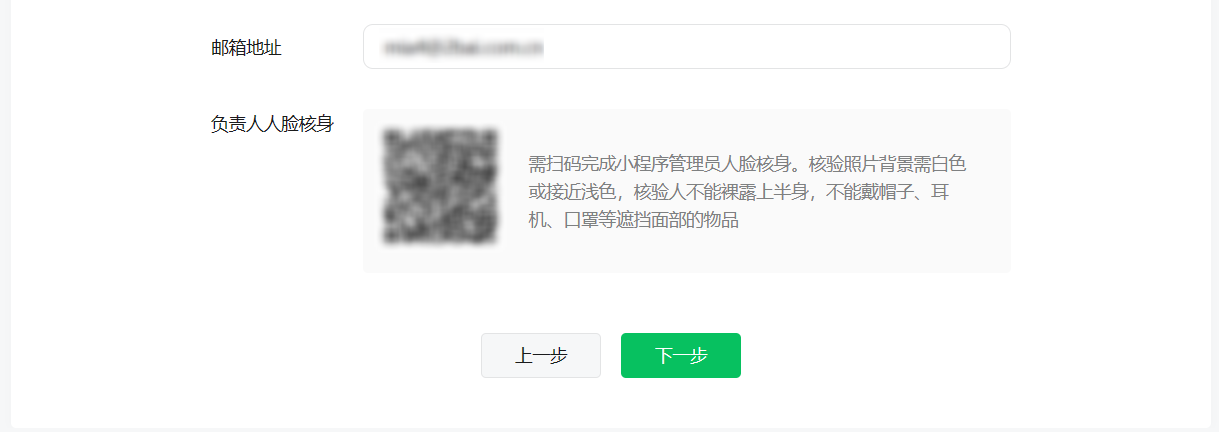1219x432 pixels.
Task: Click the 下一步 green button
Action: click(x=680, y=356)
